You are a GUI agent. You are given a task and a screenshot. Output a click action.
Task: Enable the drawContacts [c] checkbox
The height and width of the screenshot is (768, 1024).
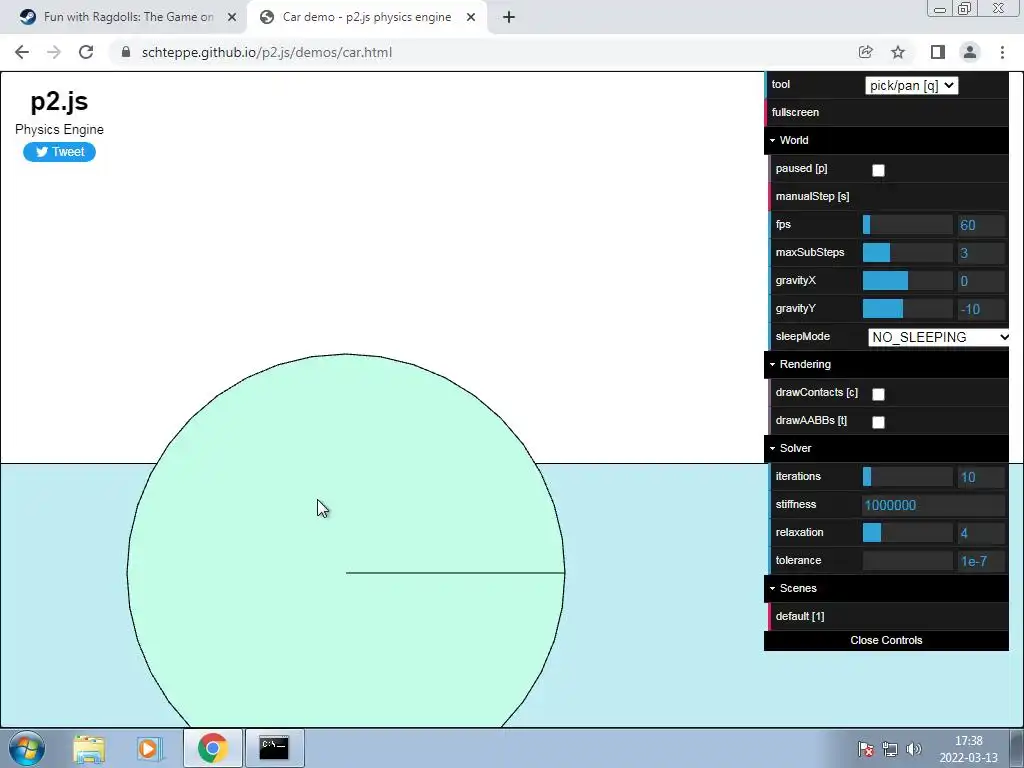pos(878,394)
